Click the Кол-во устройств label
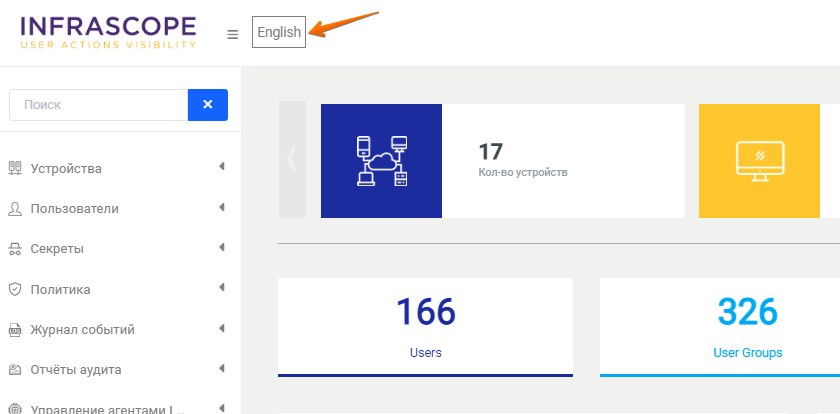This screenshot has width=840, height=414. pos(523,172)
